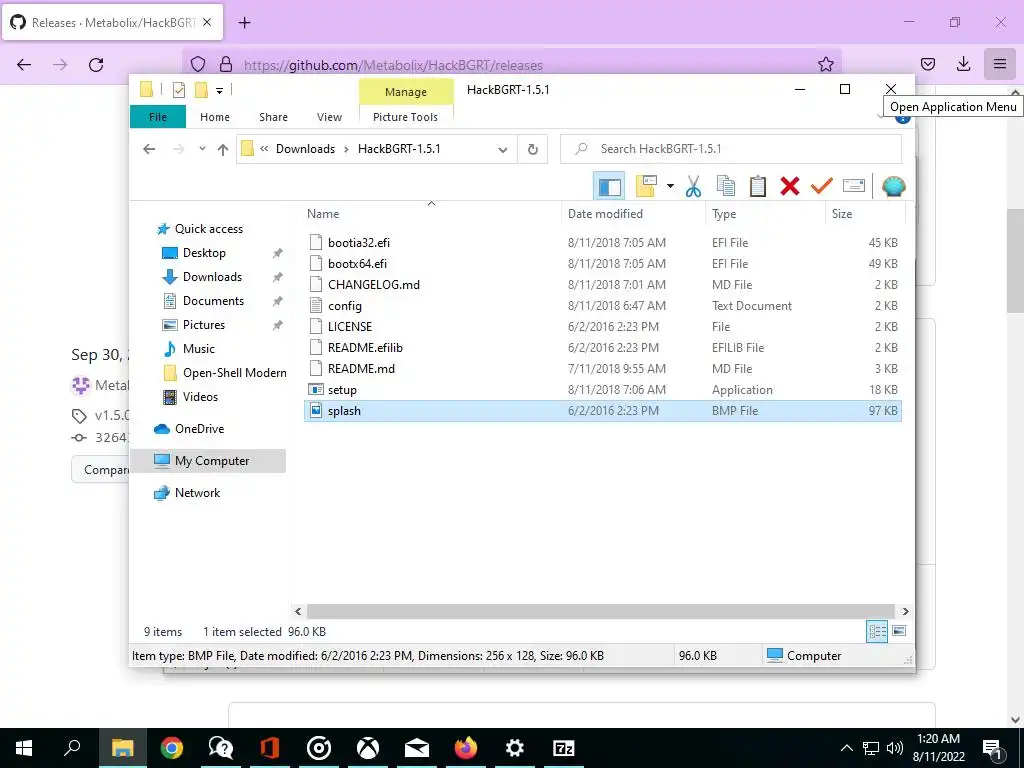Viewport: 1024px width, 768px height.
Task: Click the Refresh button next to address bar
Action: pyautogui.click(x=532, y=149)
